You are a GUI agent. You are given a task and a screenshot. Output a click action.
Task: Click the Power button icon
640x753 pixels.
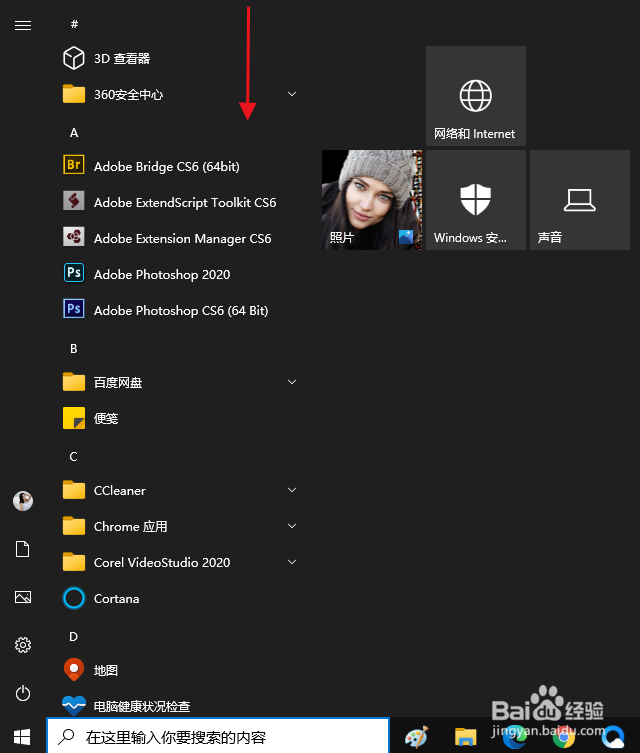tap(23, 693)
